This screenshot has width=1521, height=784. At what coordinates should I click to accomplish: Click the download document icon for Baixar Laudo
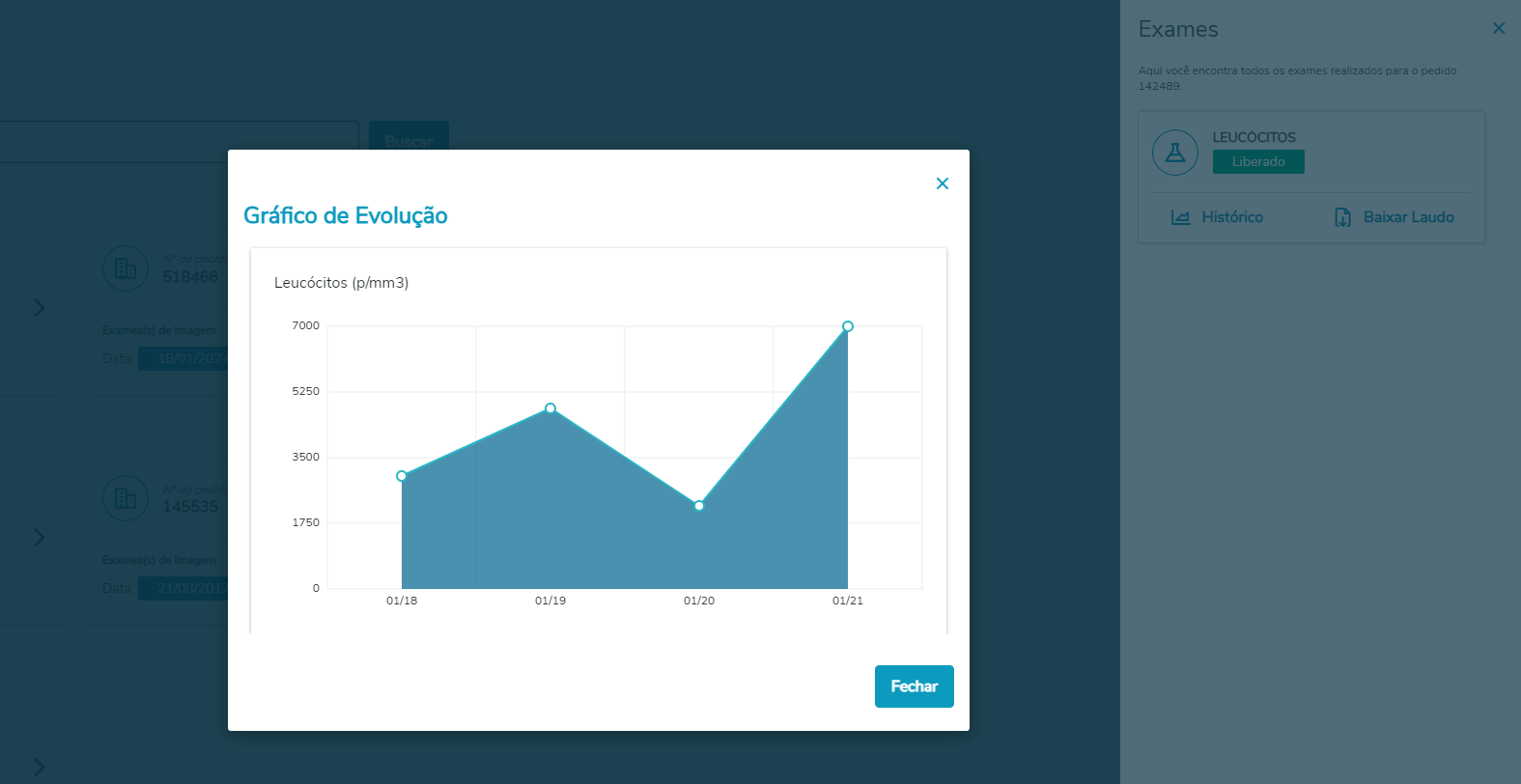(1342, 217)
